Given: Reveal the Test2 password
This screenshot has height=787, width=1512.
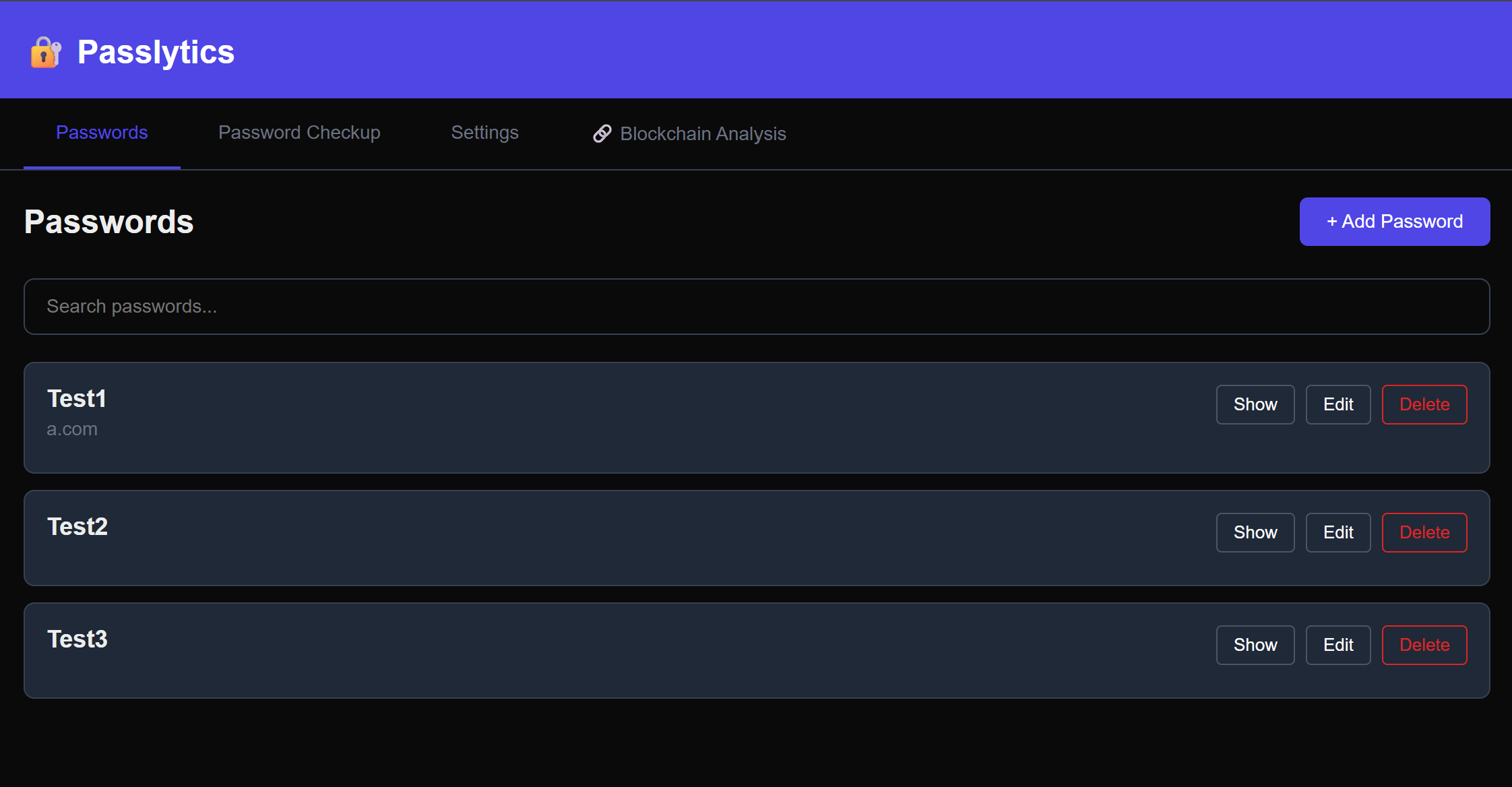Looking at the screenshot, I should [x=1255, y=532].
